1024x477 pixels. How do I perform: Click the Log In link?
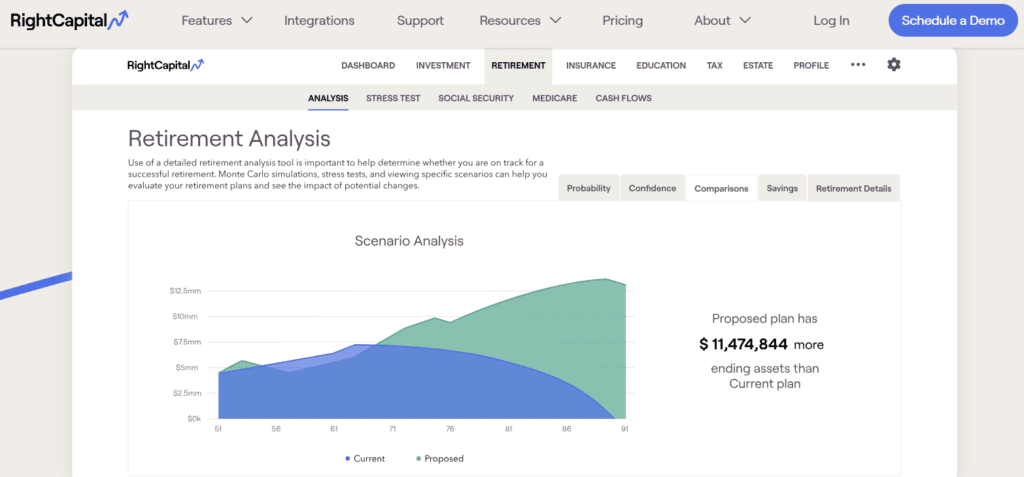(831, 20)
